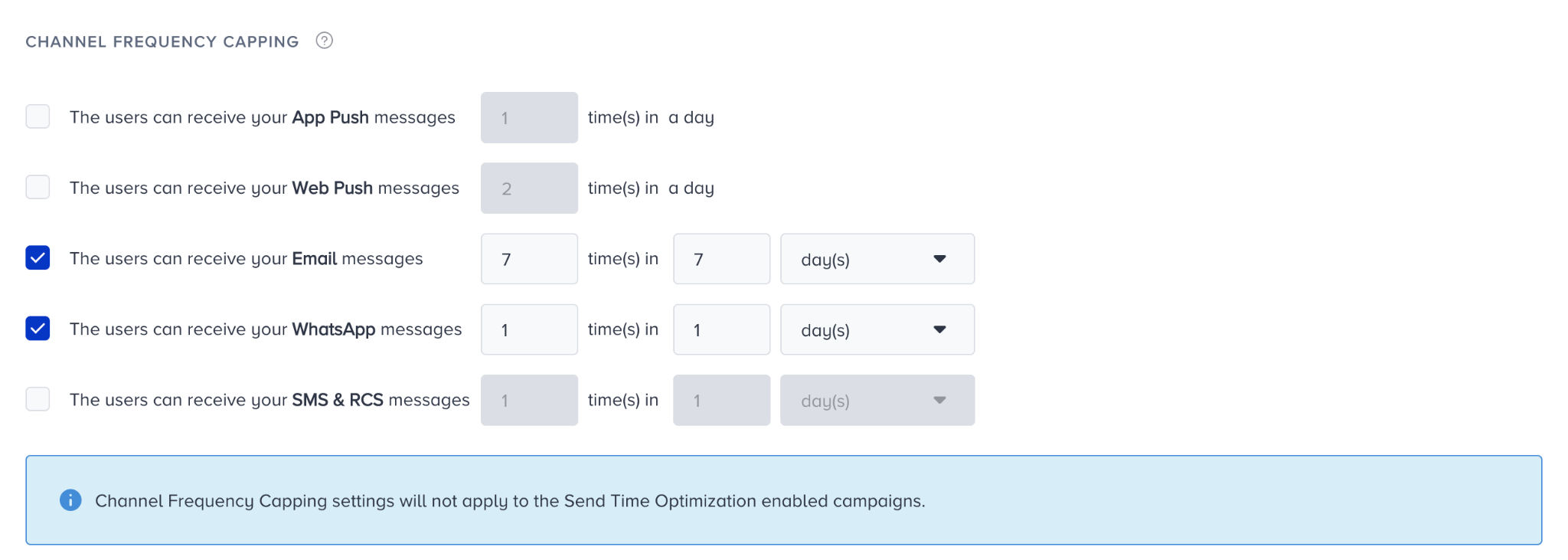Click the Email period number field
Viewport: 1568px width, 560px height.
721,259
